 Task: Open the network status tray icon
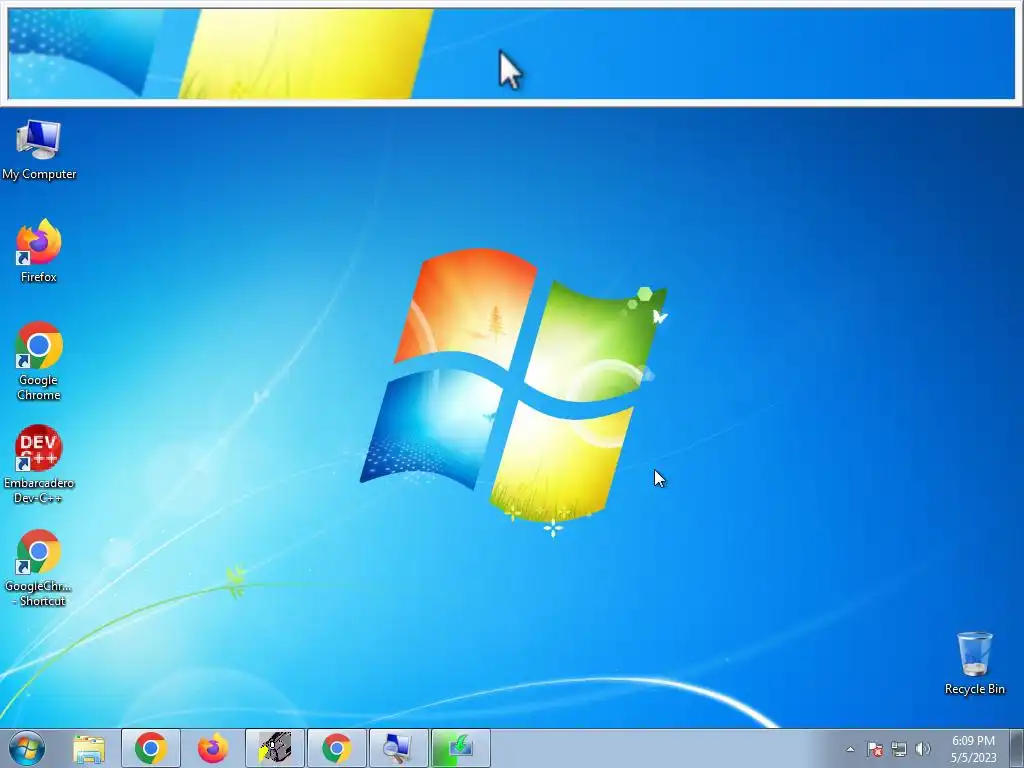pyautogui.click(x=899, y=749)
